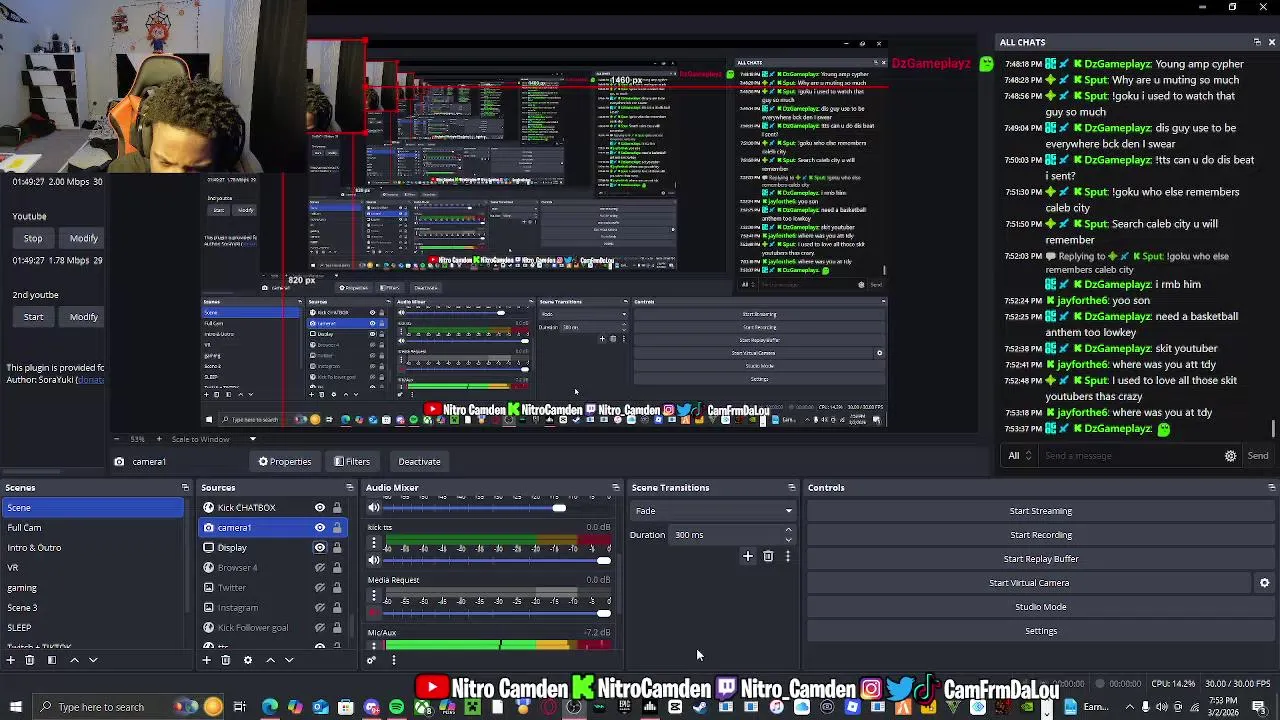Open Virtual Camera settings gear
1280x720 pixels.
point(1264,583)
